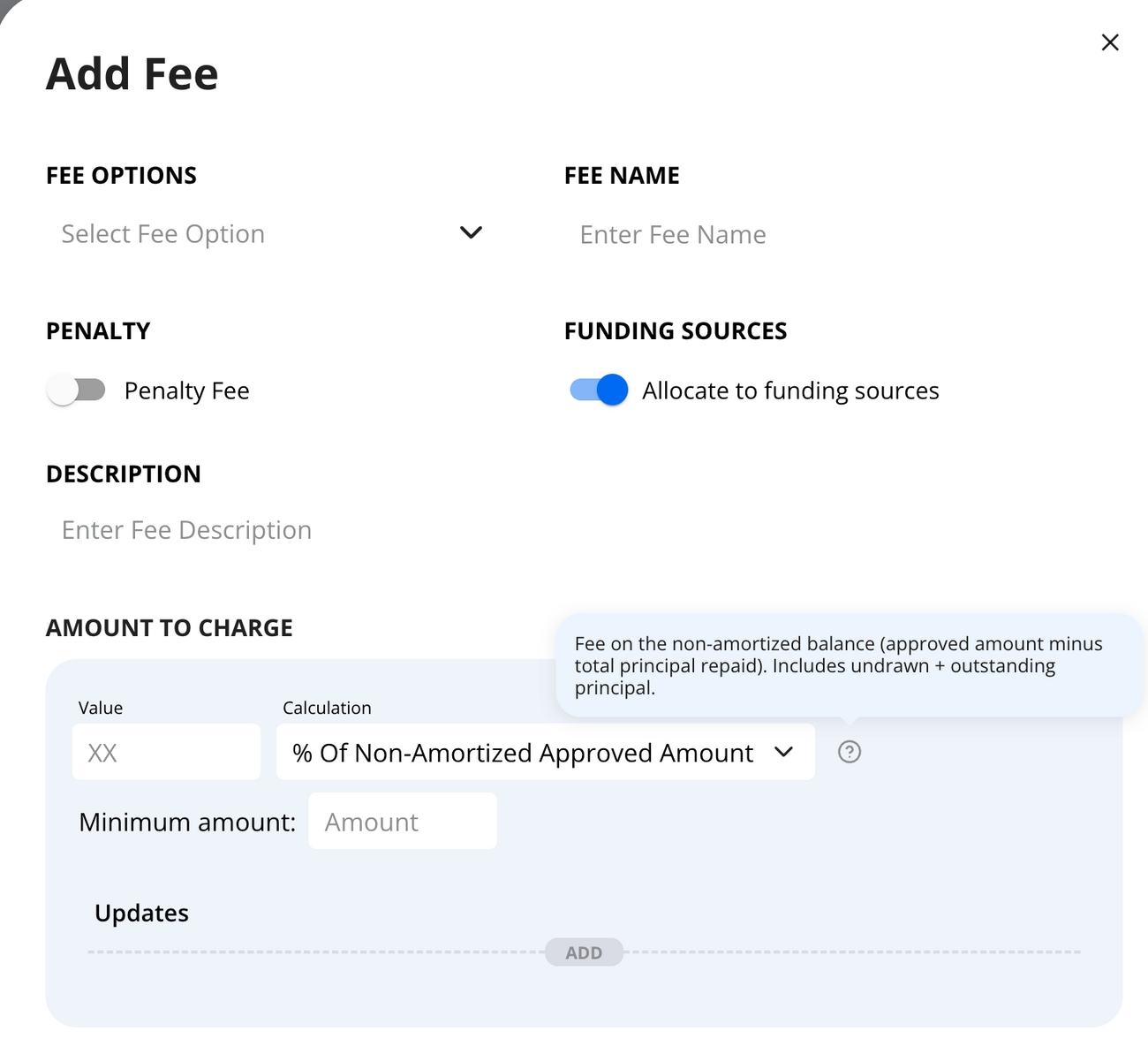Click the Updates section heading

(x=141, y=913)
